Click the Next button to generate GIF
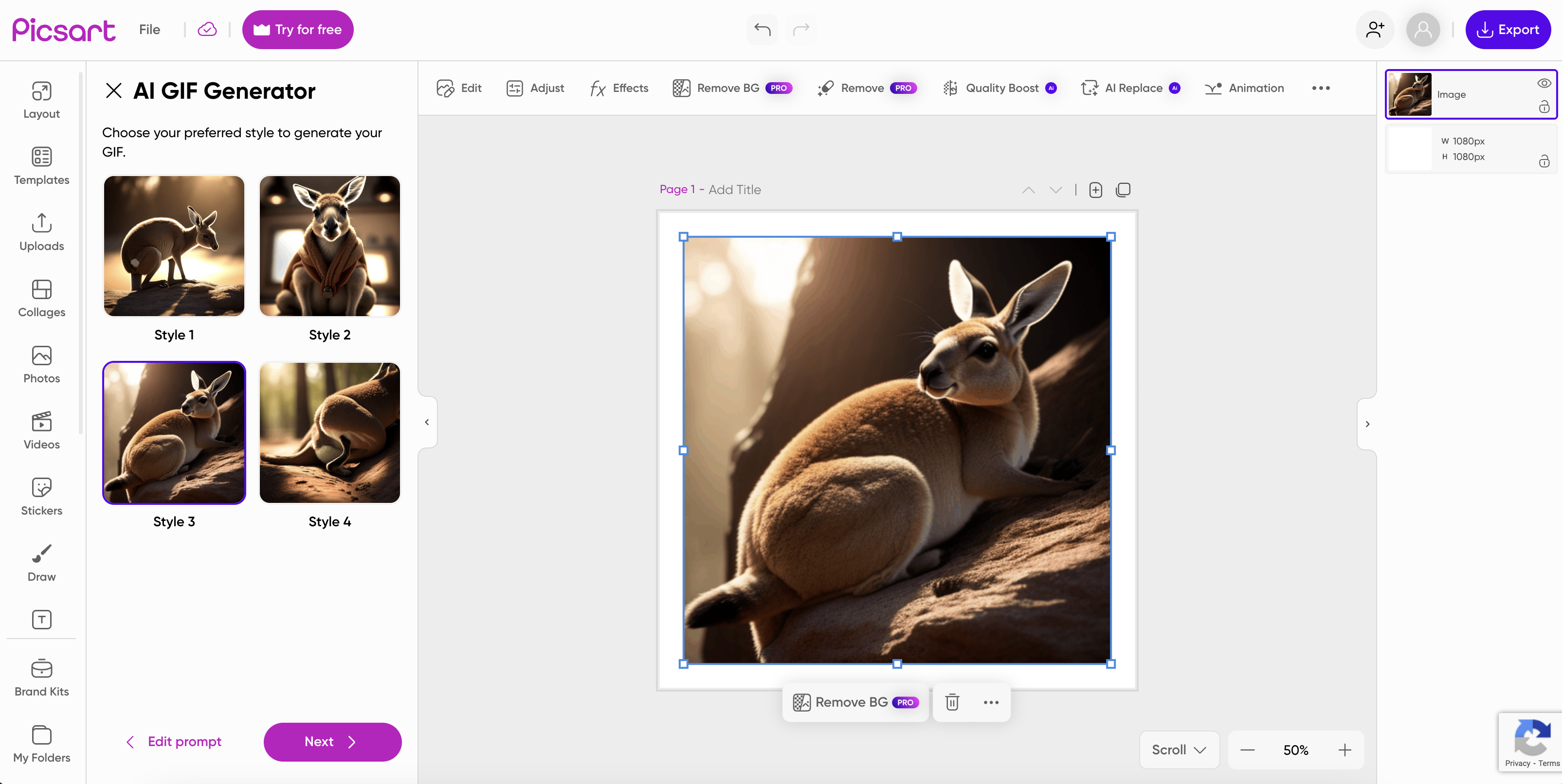The height and width of the screenshot is (784, 1562). [x=332, y=742]
